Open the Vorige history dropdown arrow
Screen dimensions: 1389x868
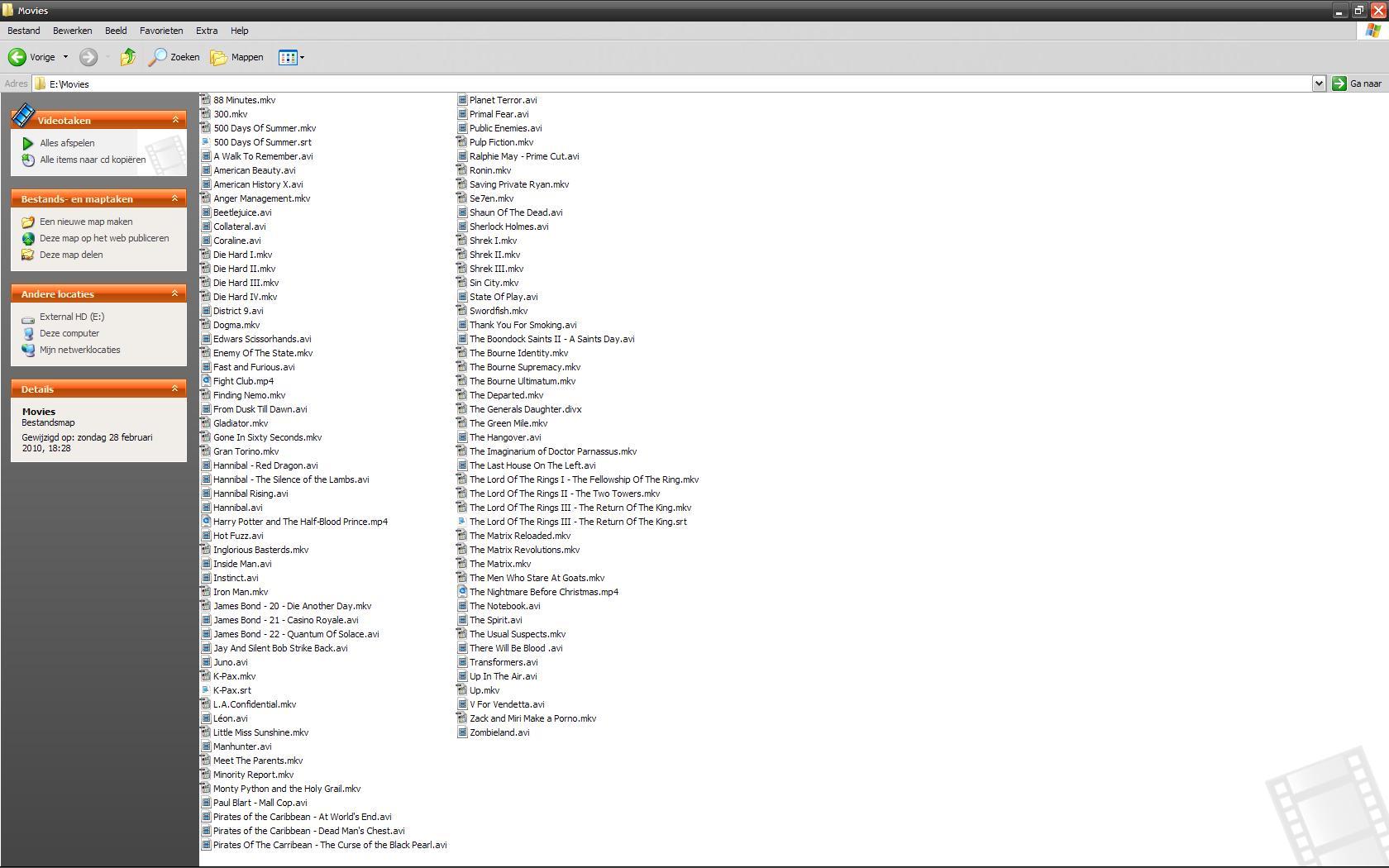[65, 57]
